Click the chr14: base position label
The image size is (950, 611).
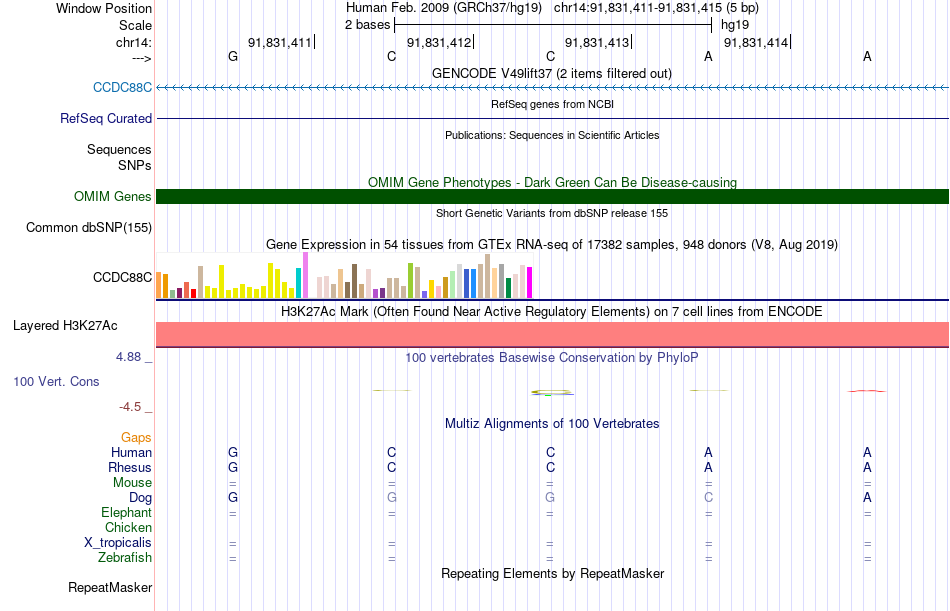(134, 42)
